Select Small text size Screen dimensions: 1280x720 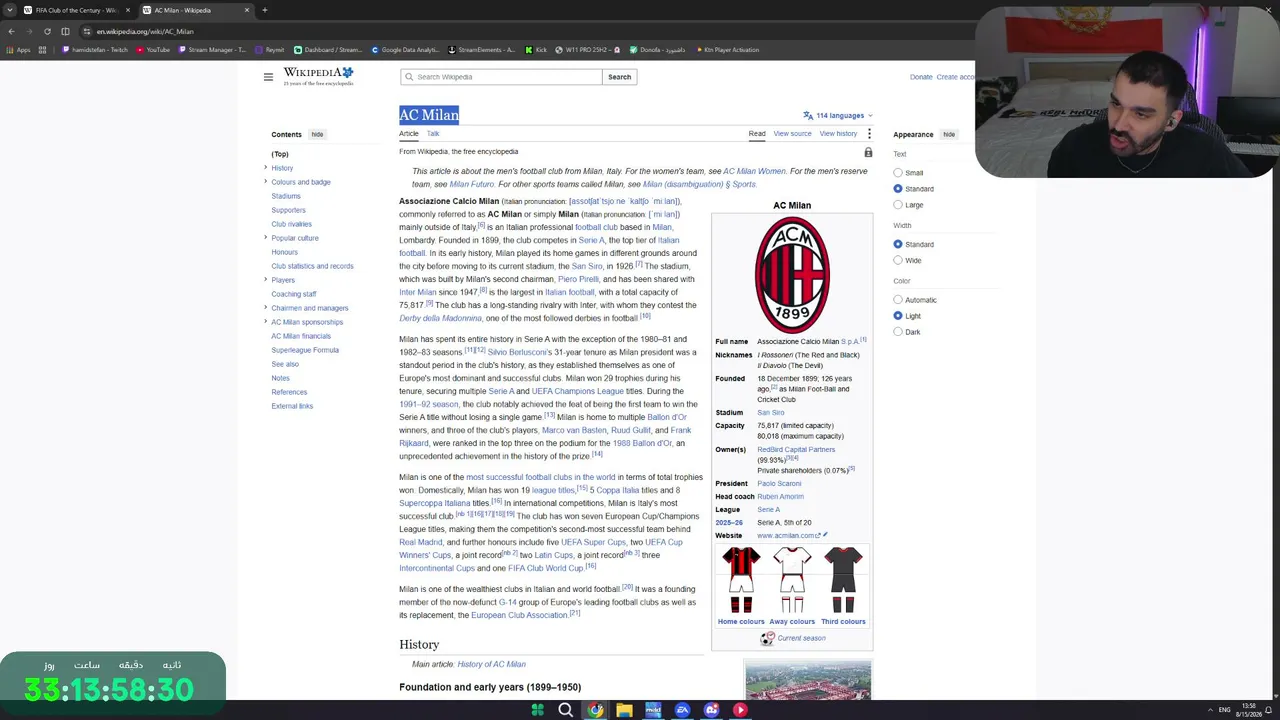point(898,173)
